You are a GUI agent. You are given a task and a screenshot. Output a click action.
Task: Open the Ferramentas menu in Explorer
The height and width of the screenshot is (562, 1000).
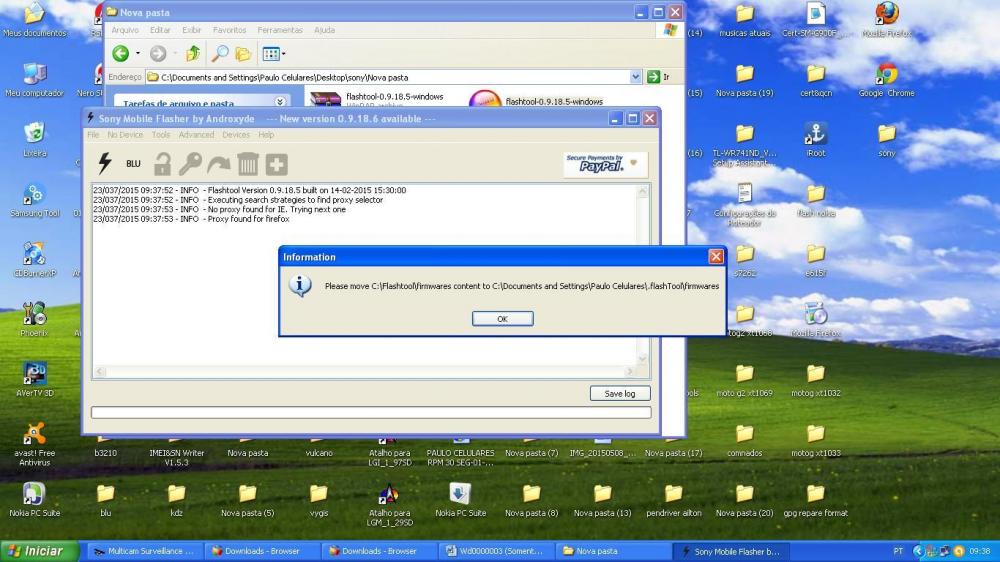(x=279, y=30)
